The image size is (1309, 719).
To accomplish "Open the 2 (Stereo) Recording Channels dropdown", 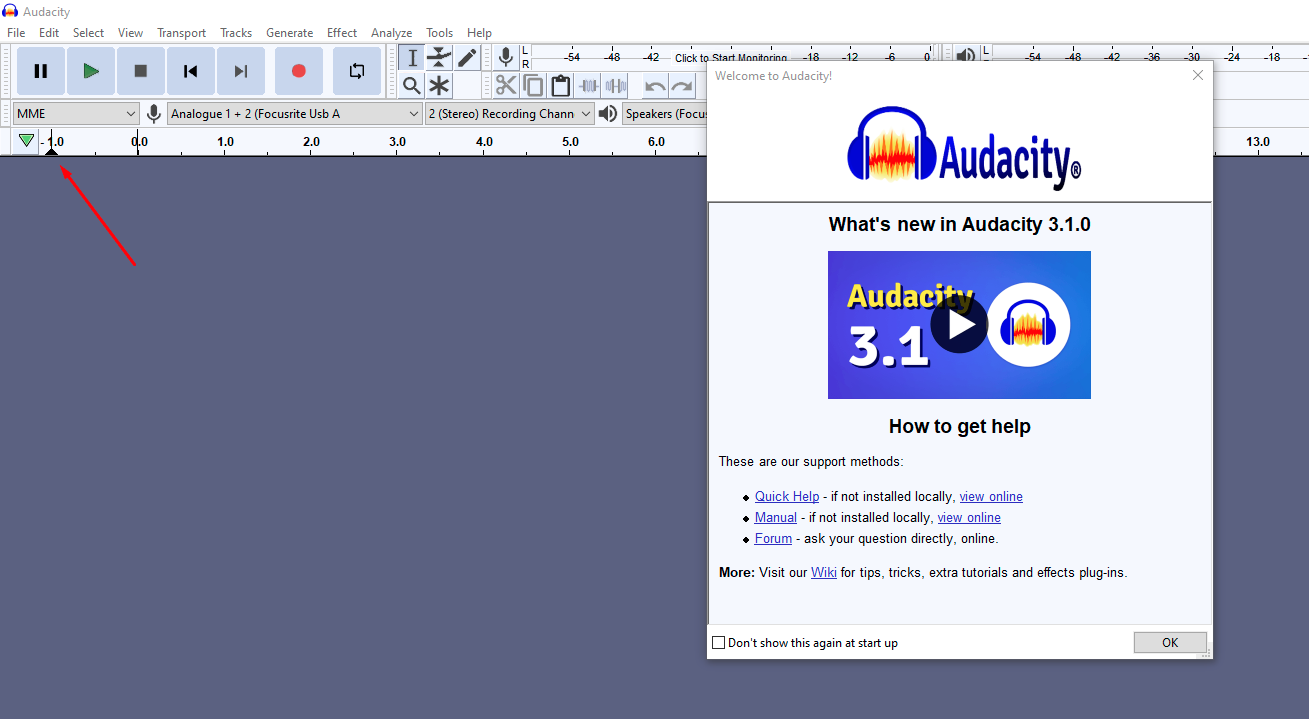I will tap(510, 114).
